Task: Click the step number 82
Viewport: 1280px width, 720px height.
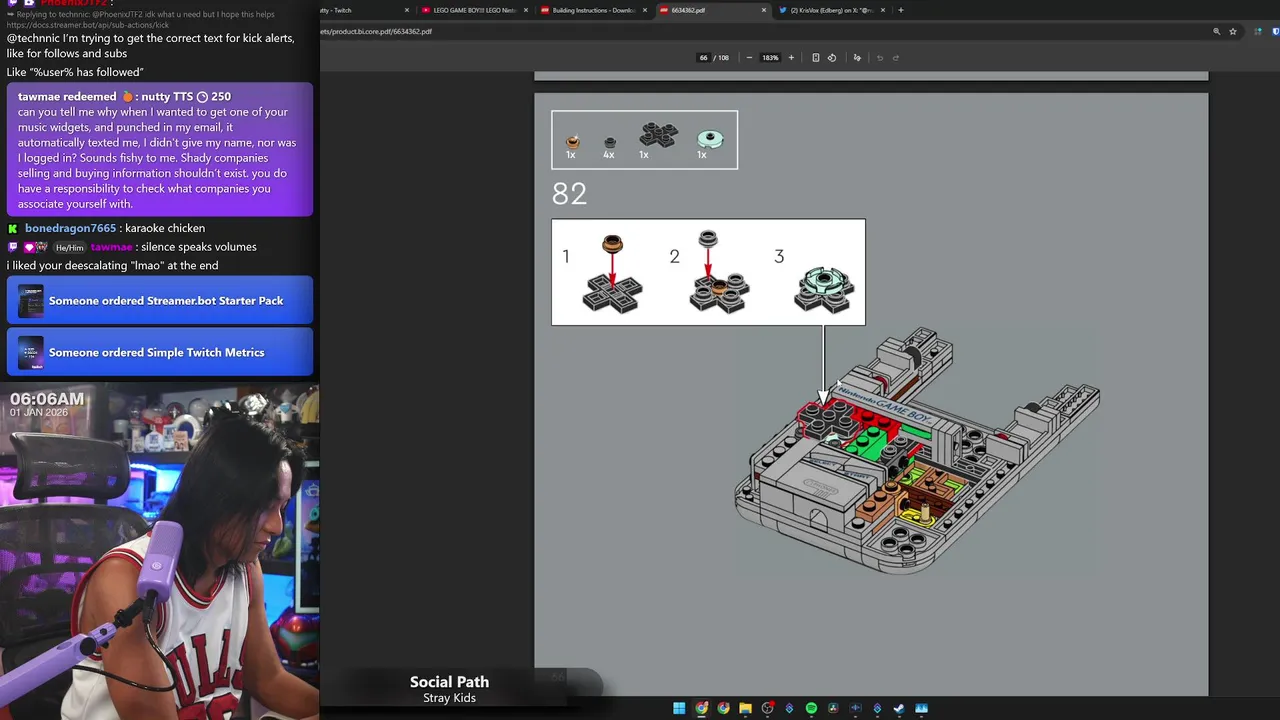Action: [x=569, y=194]
